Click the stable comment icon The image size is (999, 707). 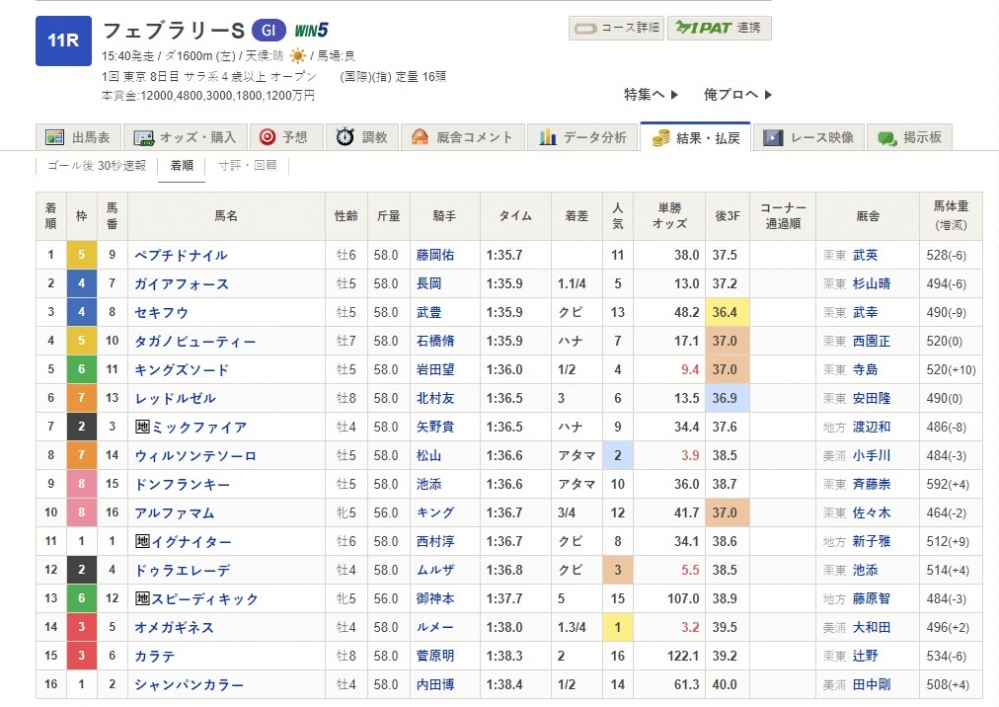click(x=419, y=137)
